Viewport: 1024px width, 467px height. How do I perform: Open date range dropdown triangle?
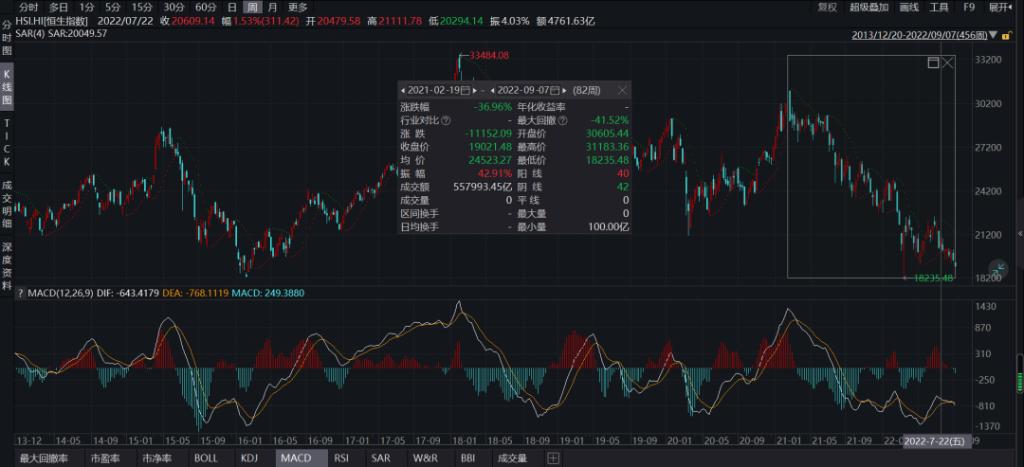tap(992, 35)
